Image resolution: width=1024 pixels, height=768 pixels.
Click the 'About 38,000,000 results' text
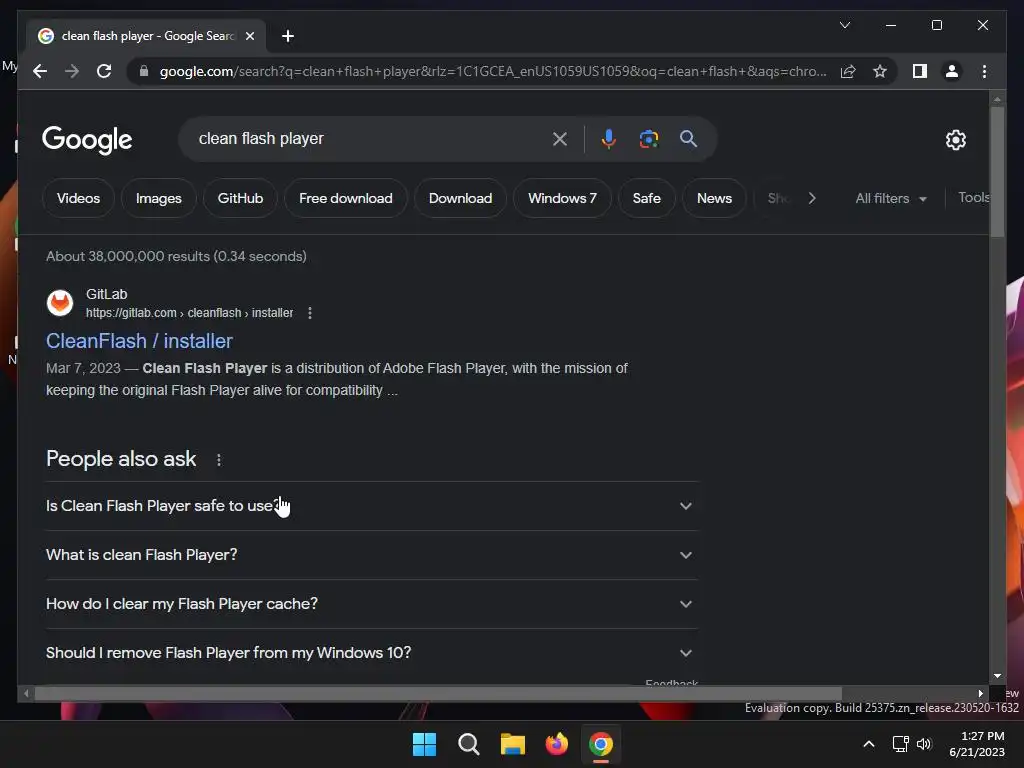coord(176,257)
